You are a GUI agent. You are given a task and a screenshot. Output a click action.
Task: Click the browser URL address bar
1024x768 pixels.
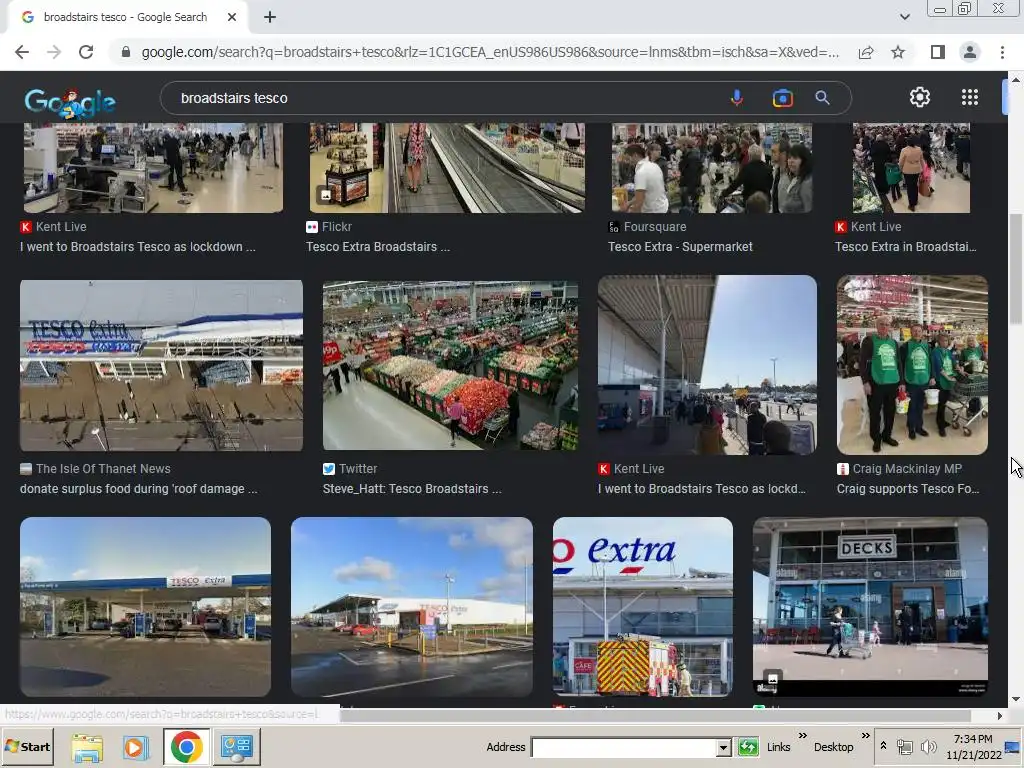(490, 52)
